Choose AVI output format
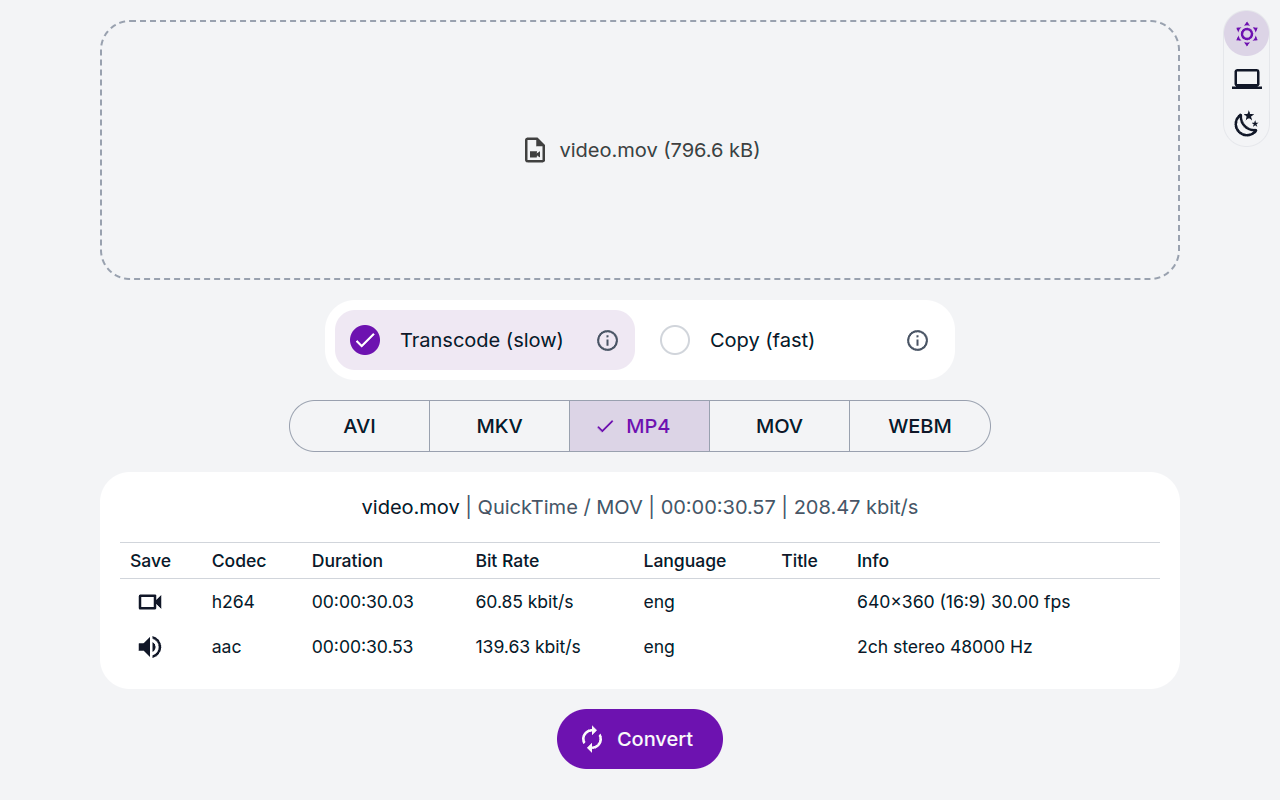The width and height of the screenshot is (1280, 800). [x=360, y=426]
